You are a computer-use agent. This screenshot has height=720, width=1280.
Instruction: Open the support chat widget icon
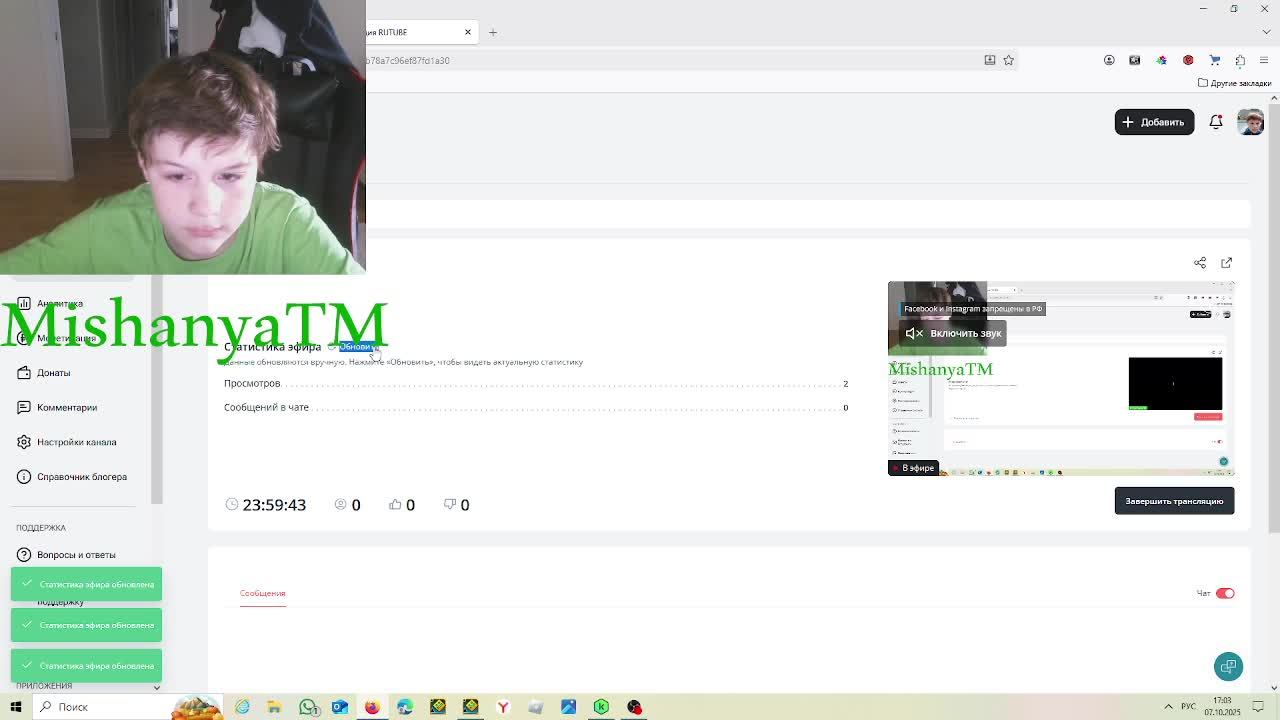pos(1228,666)
